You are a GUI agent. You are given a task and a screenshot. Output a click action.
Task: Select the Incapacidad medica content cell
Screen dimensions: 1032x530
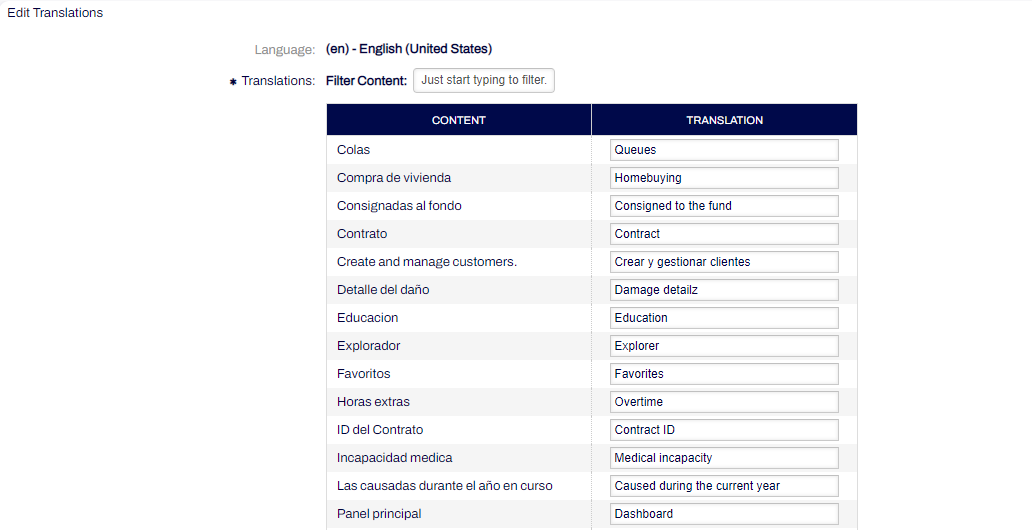point(459,458)
